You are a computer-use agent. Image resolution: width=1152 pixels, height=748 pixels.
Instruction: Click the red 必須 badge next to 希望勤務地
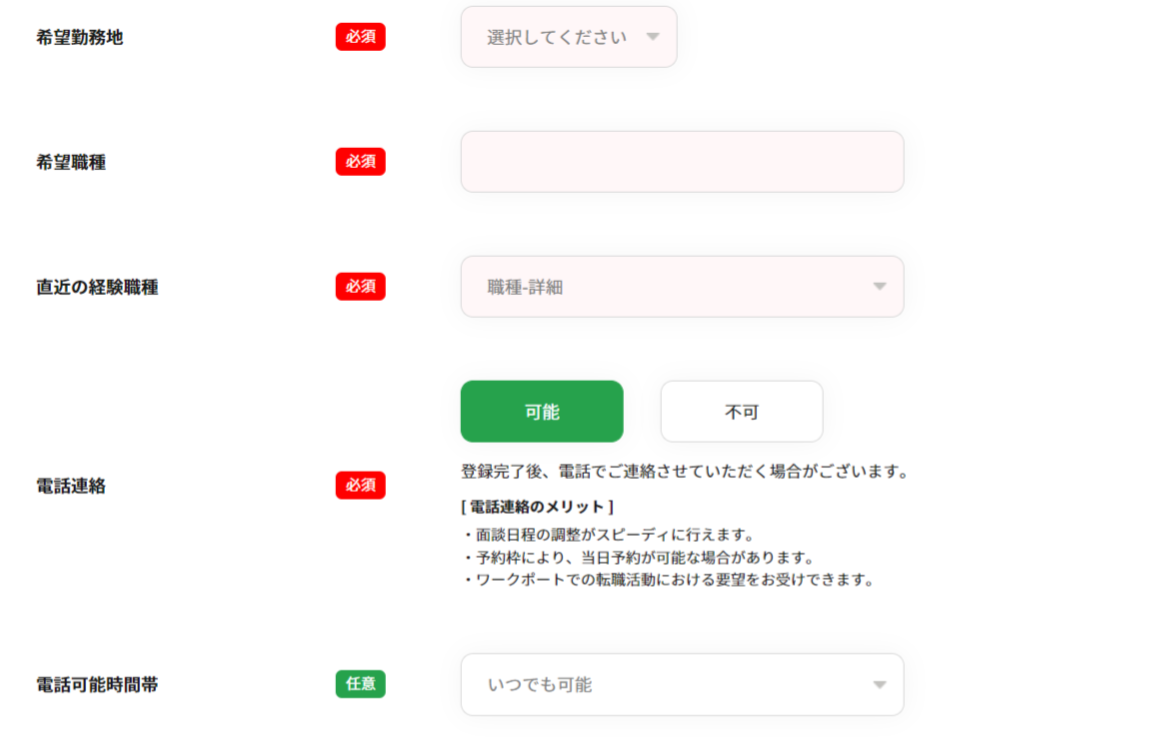click(360, 36)
